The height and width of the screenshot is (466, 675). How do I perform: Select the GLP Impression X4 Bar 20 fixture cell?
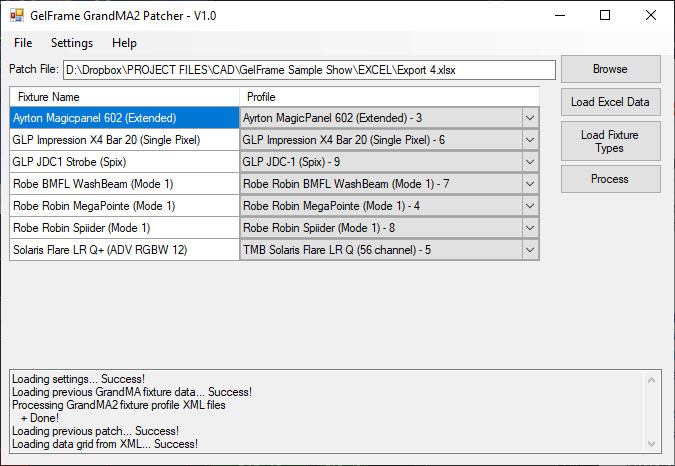(124, 140)
